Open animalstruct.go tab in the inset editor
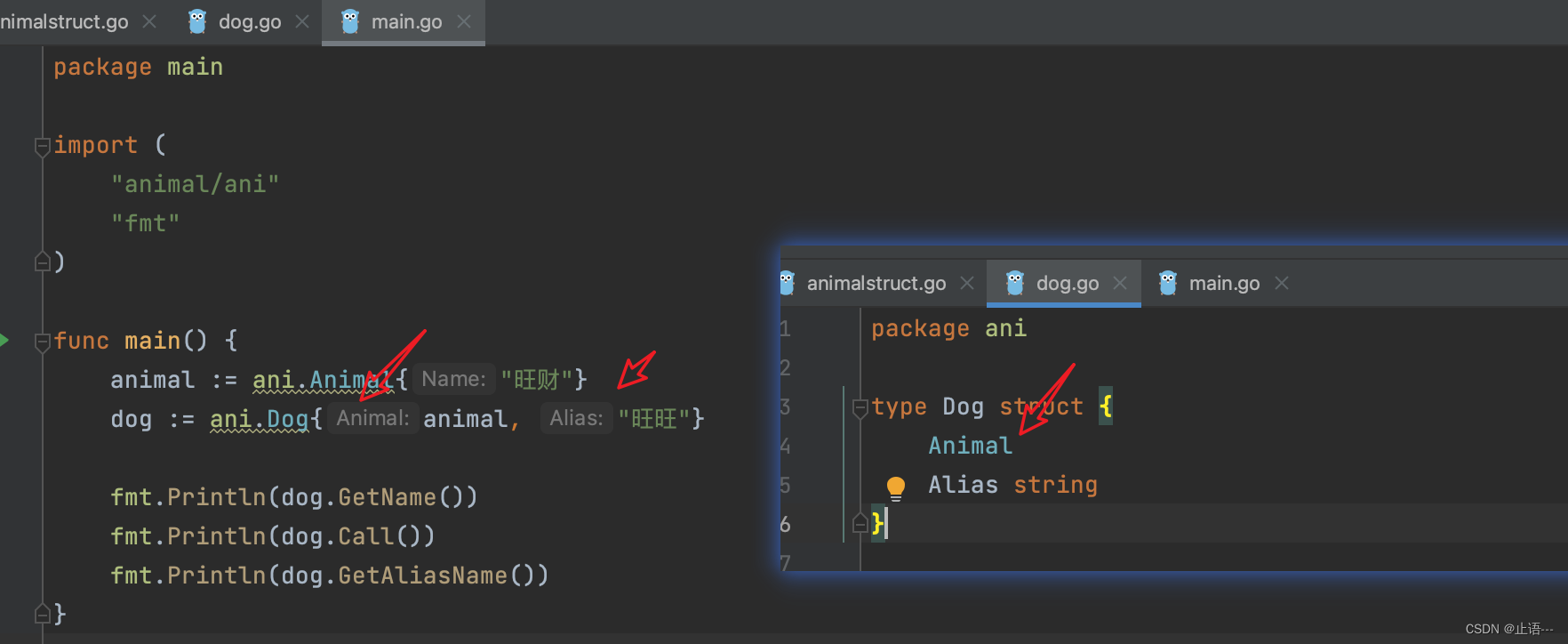This screenshot has width=1568, height=644. click(876, 283)
